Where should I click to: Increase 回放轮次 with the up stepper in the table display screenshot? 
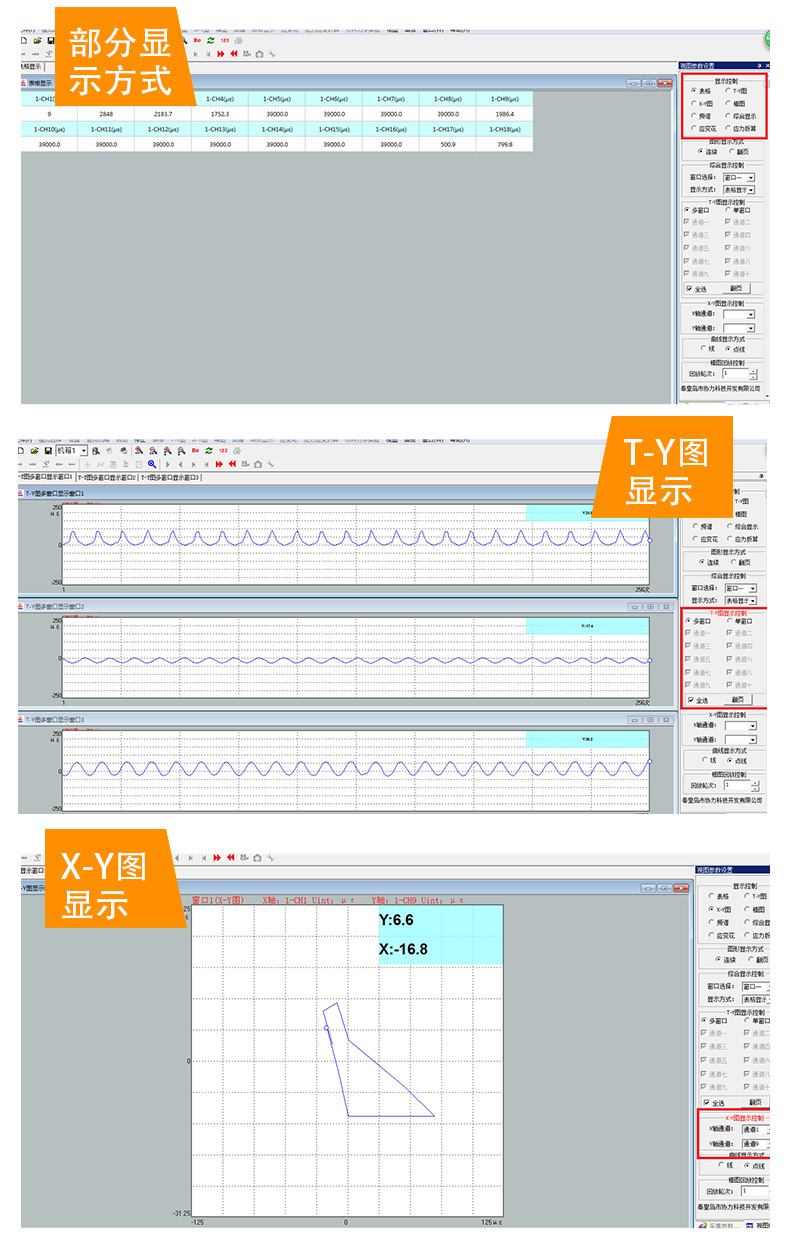coord(753,371)
